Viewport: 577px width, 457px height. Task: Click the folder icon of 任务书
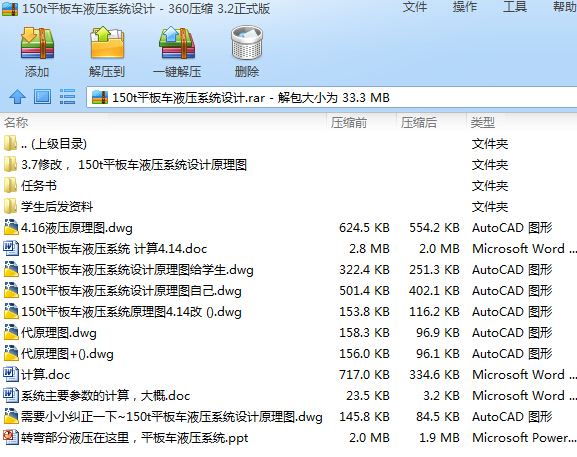pyautogui.click(x=10, y=185)
